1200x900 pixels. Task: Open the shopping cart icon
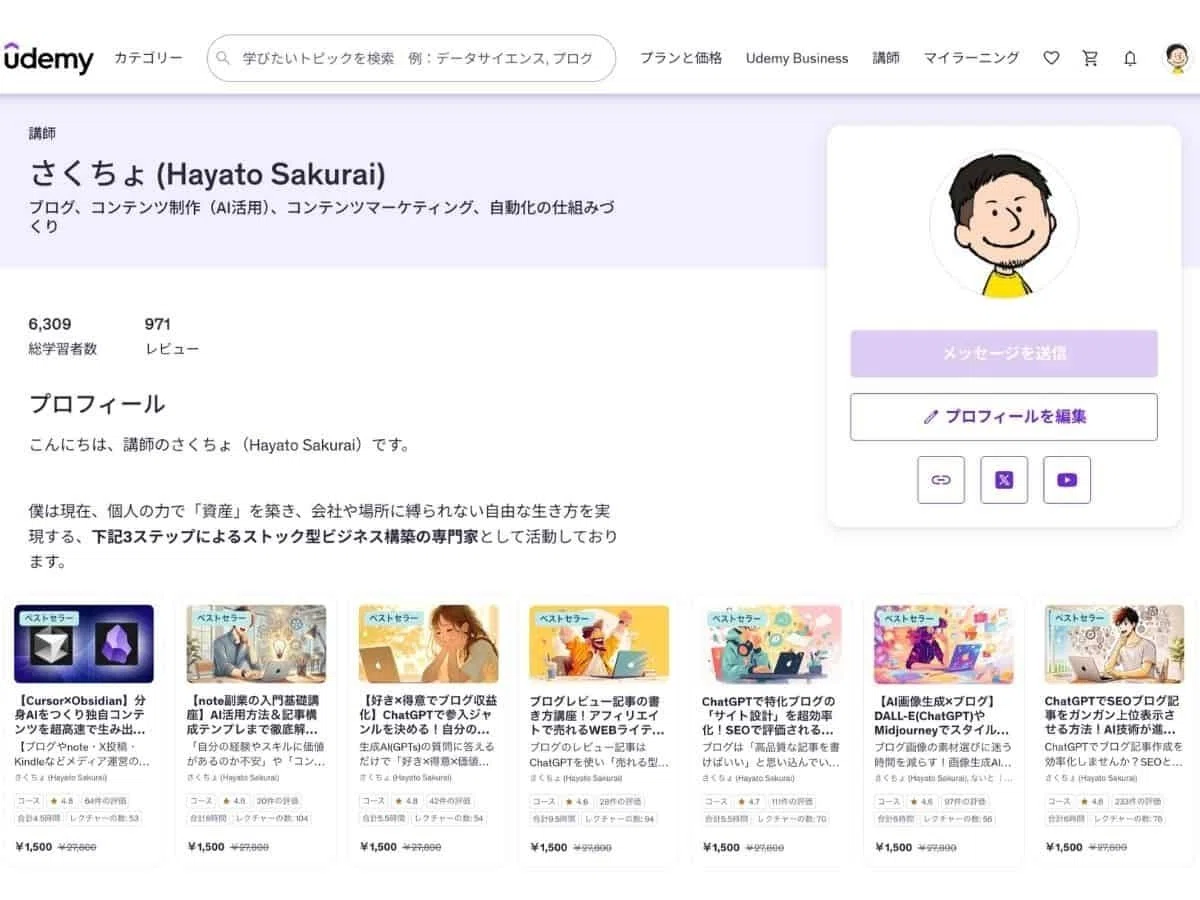[1090, 58]
